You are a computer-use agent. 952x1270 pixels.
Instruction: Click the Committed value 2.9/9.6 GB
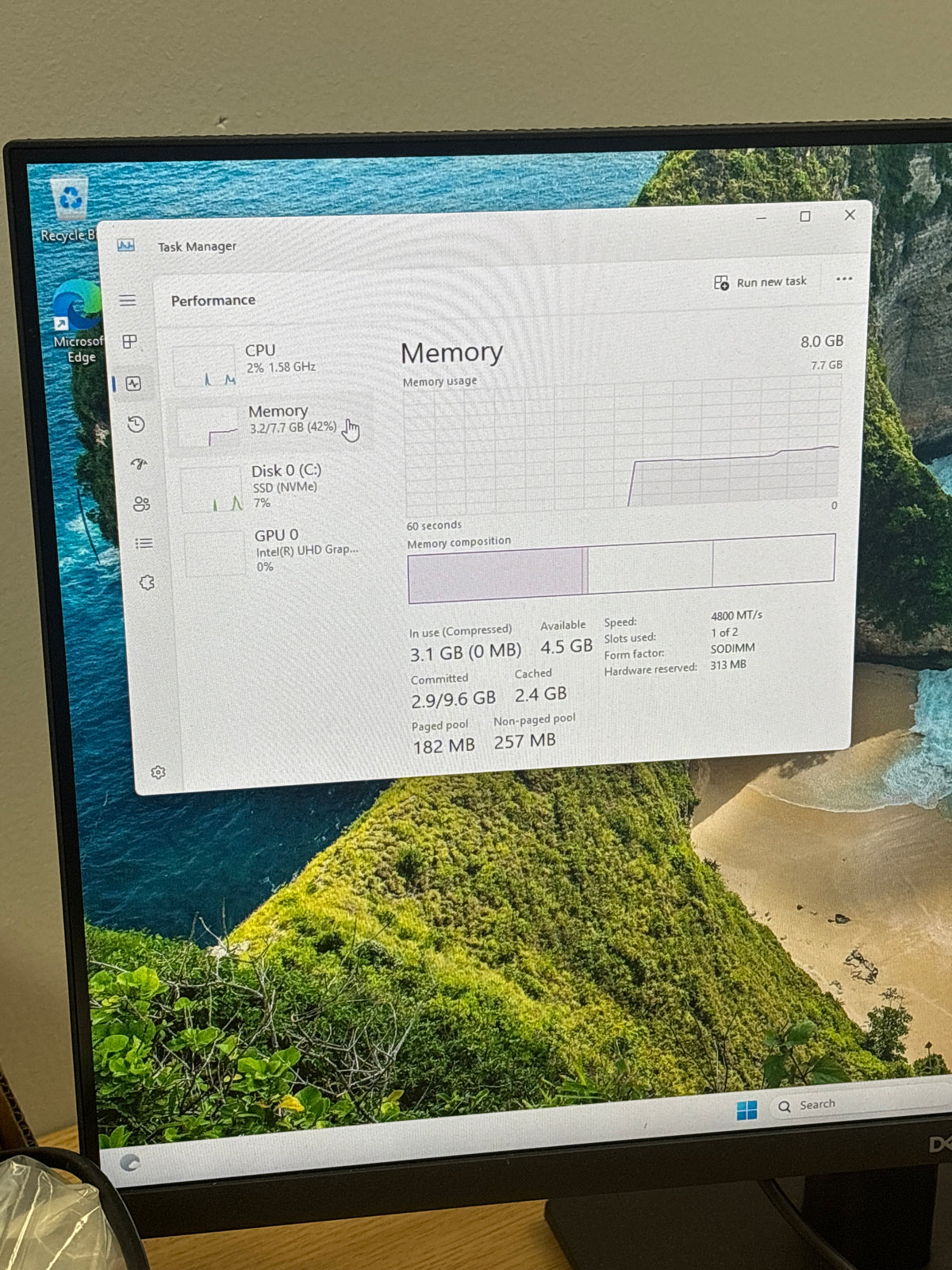[453, 699]
